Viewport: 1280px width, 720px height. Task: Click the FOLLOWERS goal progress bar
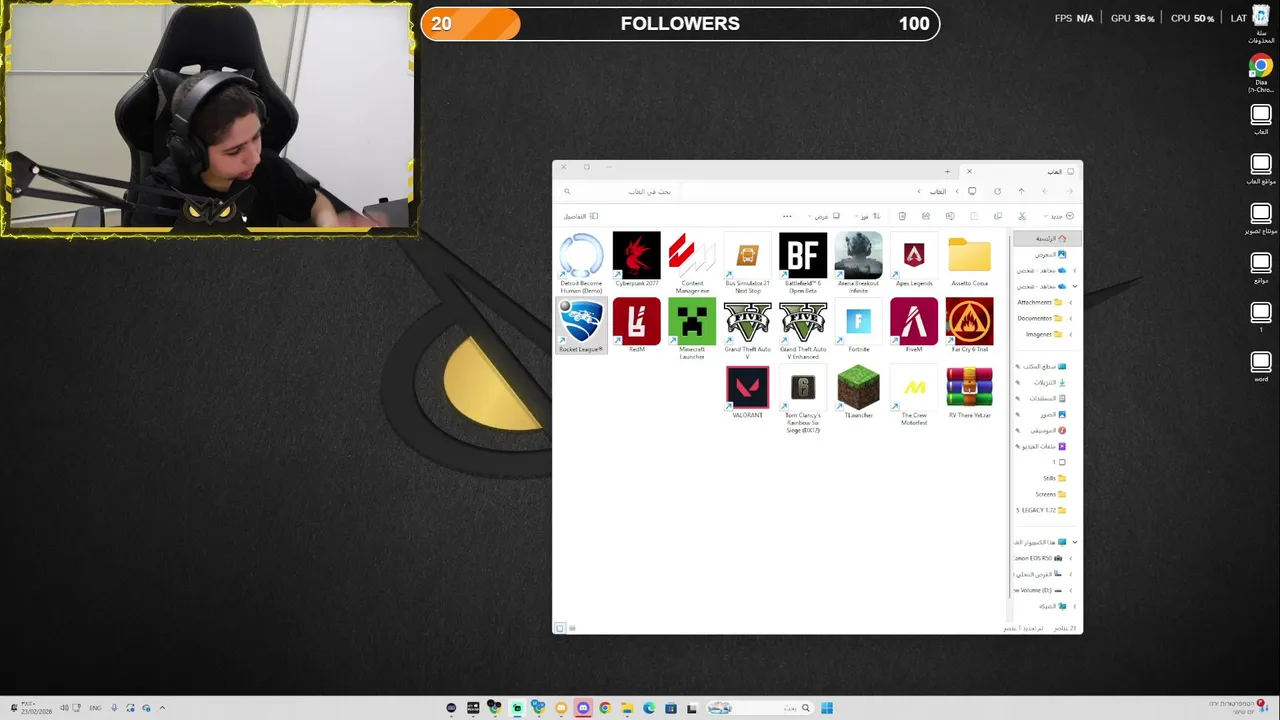680,24
